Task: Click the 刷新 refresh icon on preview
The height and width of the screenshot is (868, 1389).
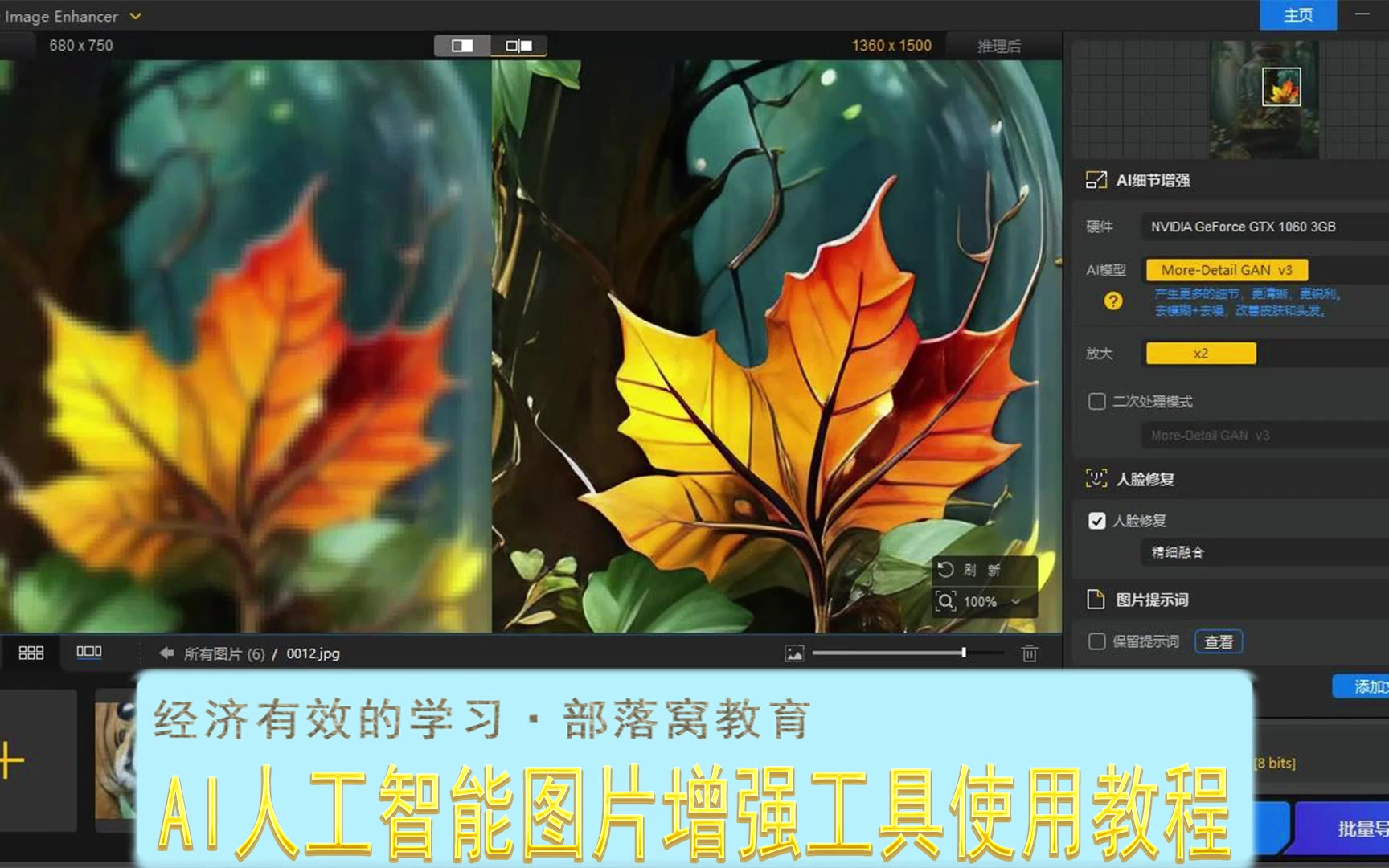Action: coord(945,570)
